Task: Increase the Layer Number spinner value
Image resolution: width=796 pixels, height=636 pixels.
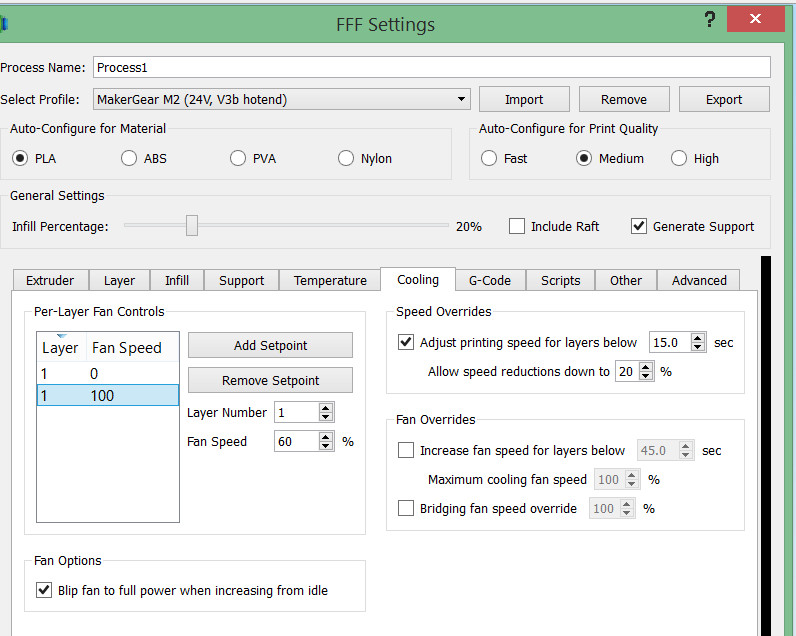Action: [326, 407]
